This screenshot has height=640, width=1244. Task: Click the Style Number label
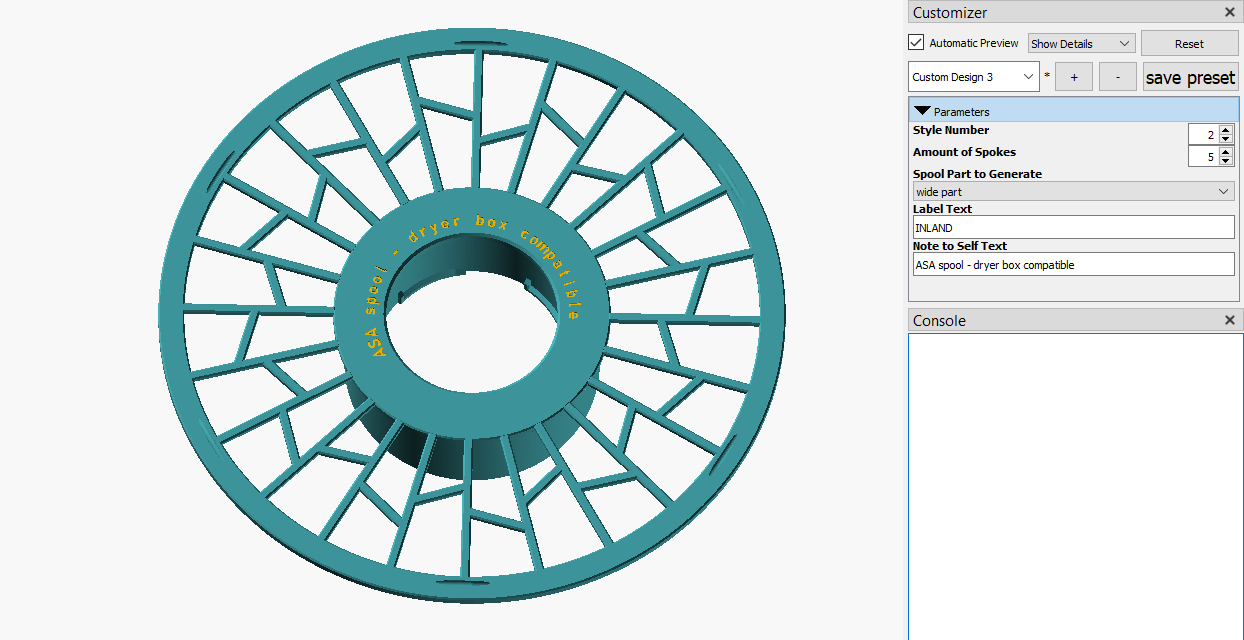point(951,130)
